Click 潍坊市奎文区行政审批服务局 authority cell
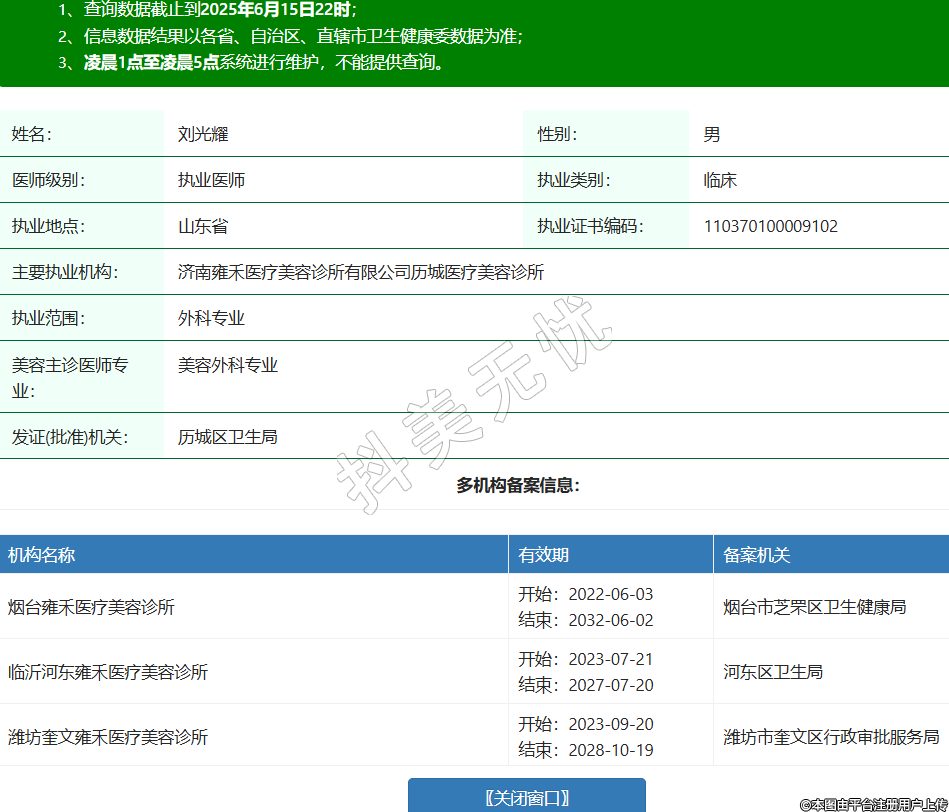 [831, 737]
